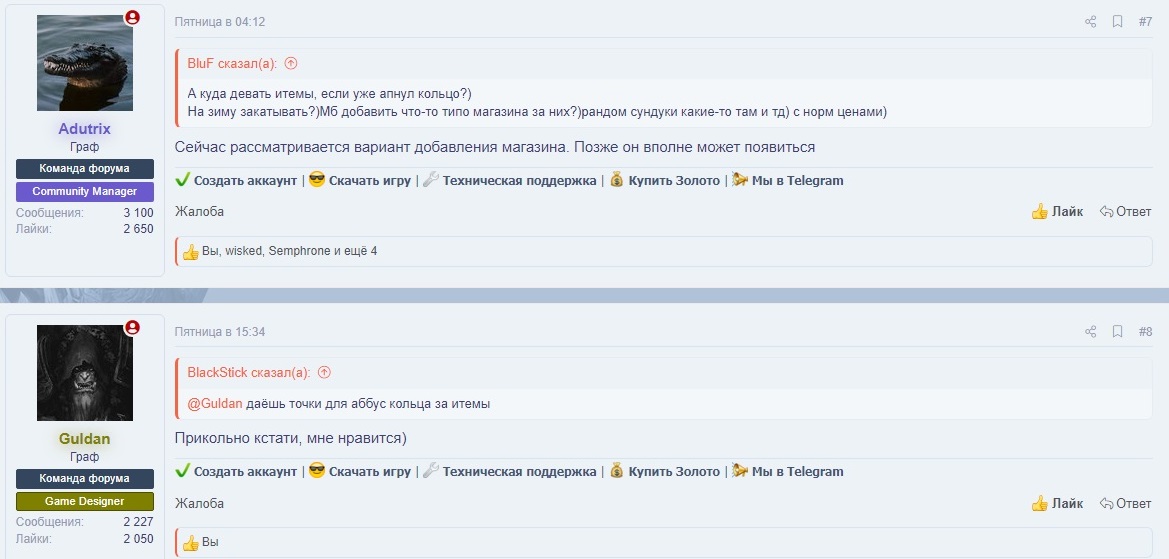Screen dimensions: 1169x559
Task: Jump to BlackStick's original quoted post arrow
Action: point(323,373)
